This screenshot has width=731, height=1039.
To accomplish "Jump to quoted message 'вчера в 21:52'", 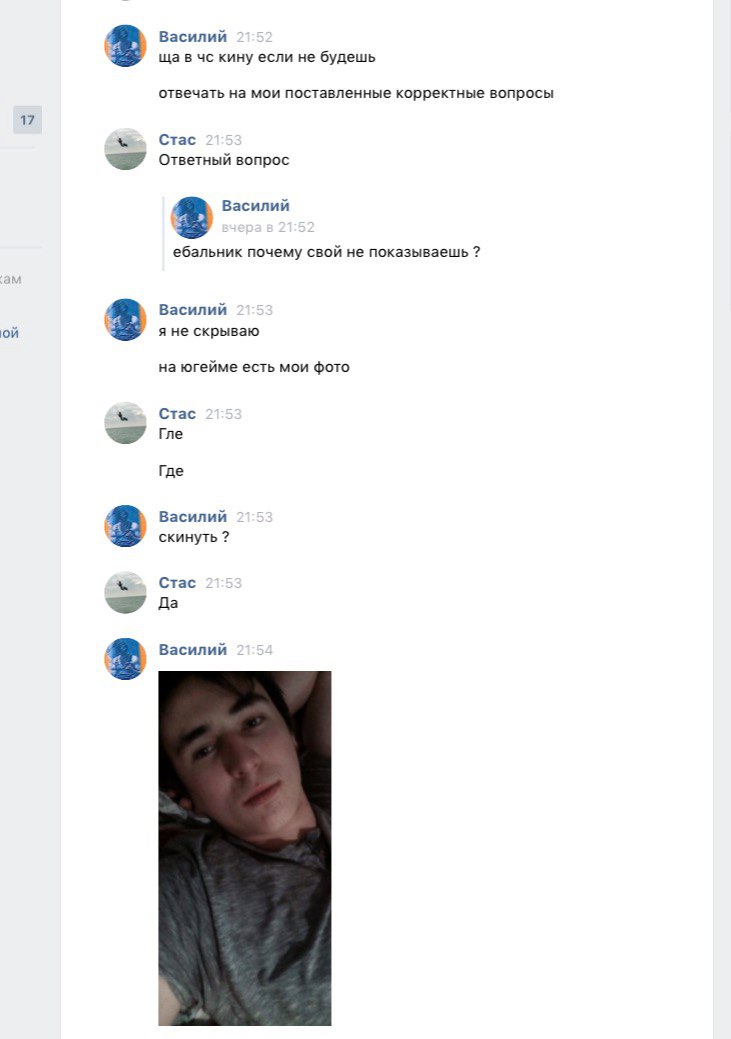I will tap(268, 227).
